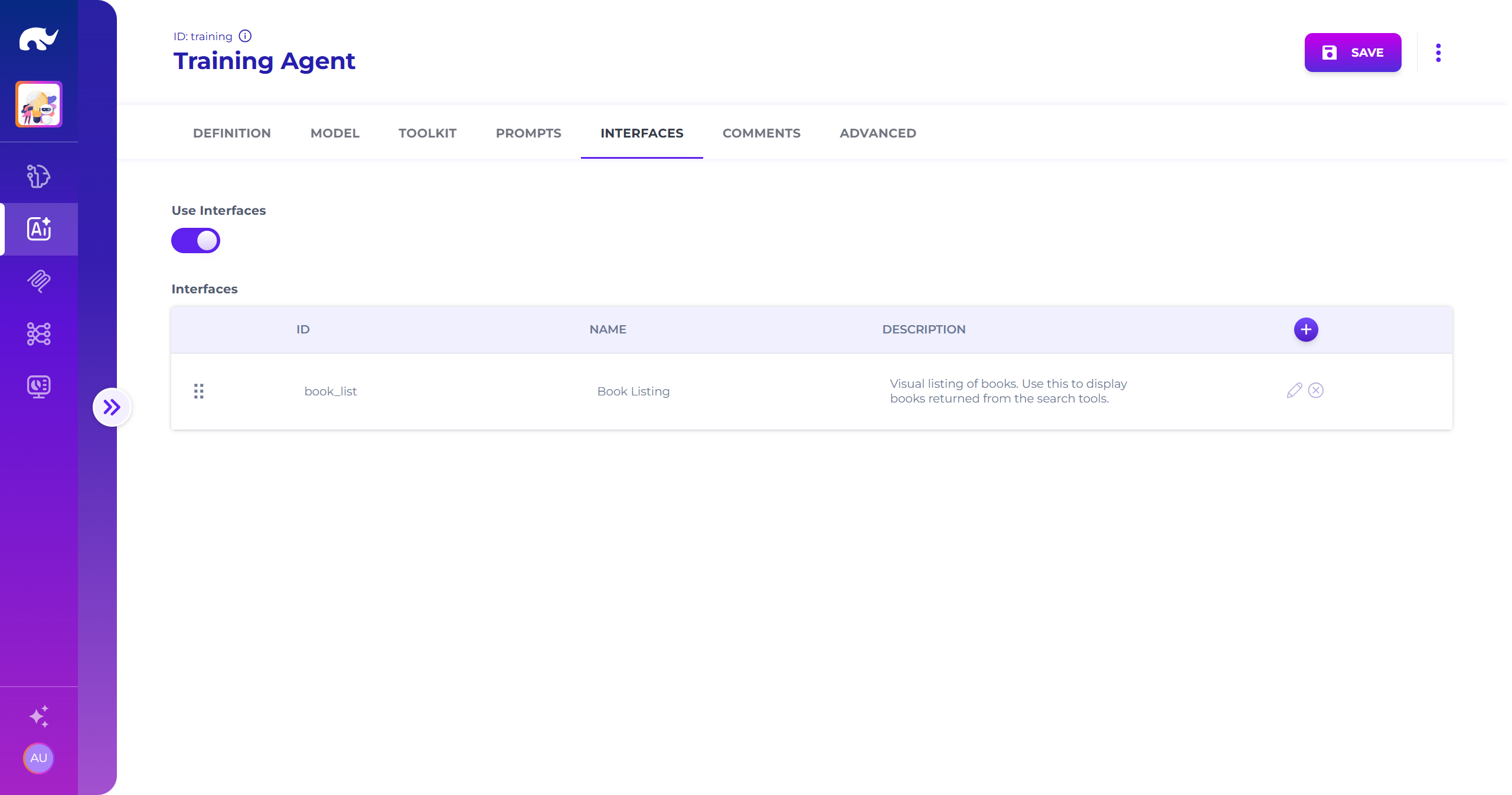Remove the book_list interface row
This screenshot has width=1512, height=795.
click(x=1316, y=391)
